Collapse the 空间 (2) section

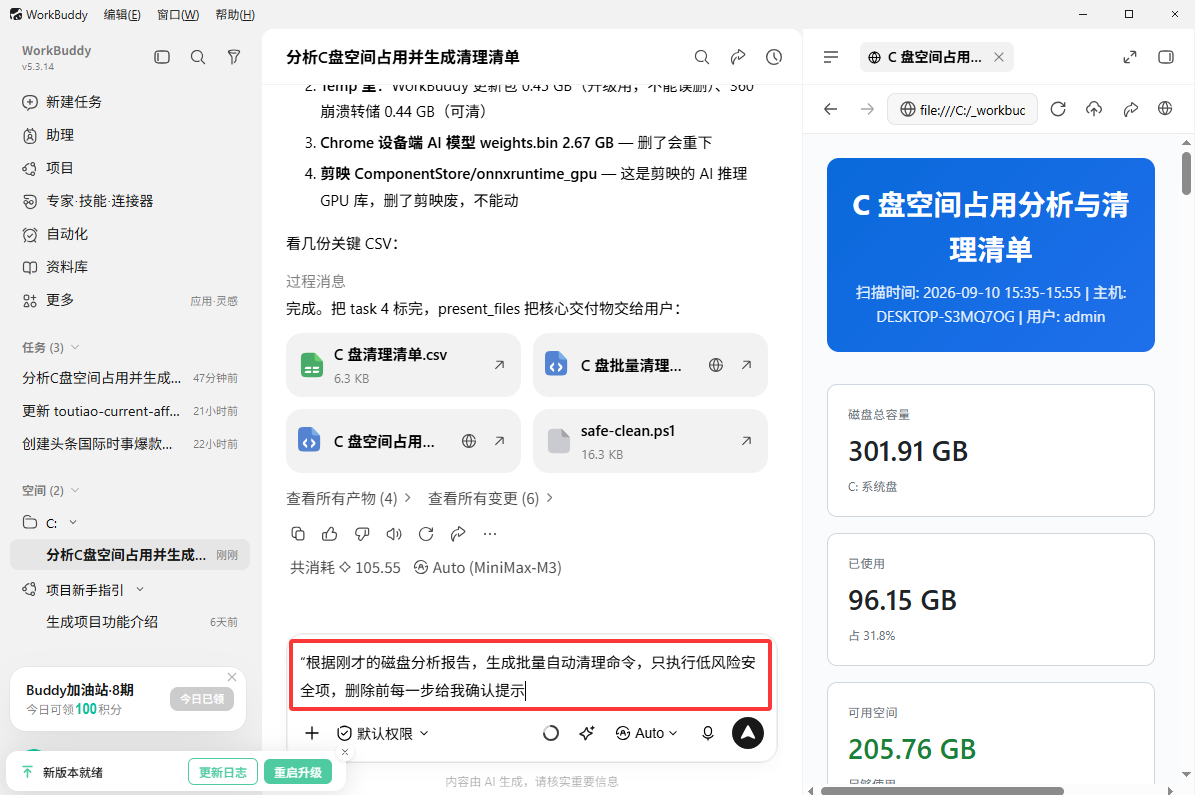coord(75,490)
